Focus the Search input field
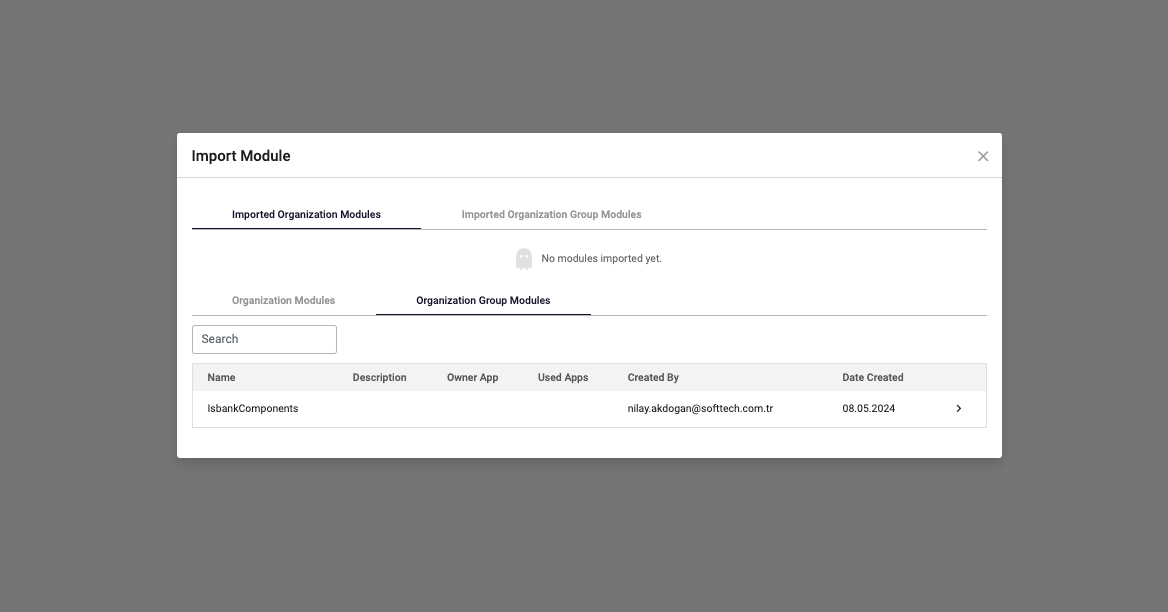The height and width of the screenshot is (612, 1168). pos(264,339)
